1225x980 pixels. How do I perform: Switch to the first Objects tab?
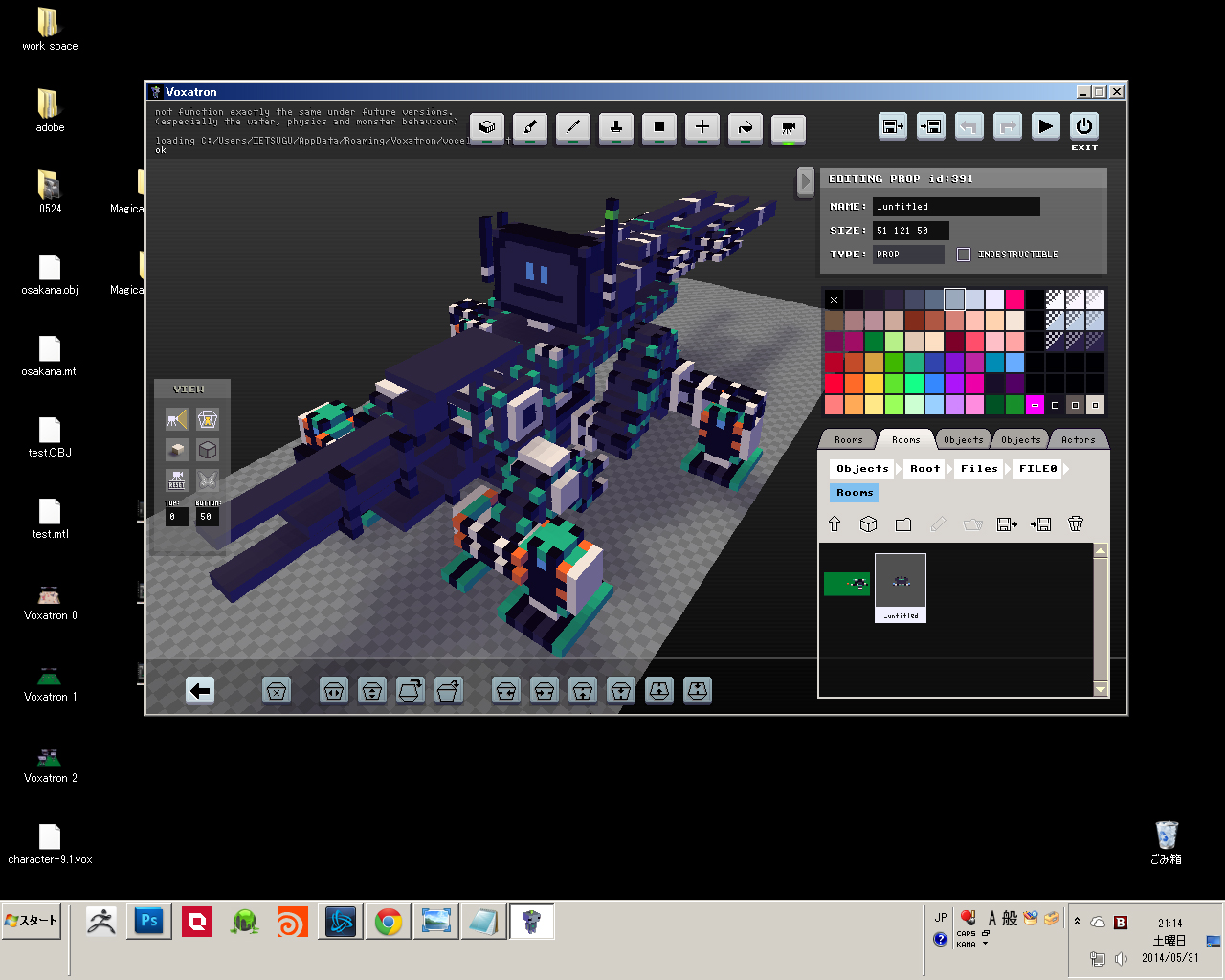pyautogui.click(x=964, y=440)
